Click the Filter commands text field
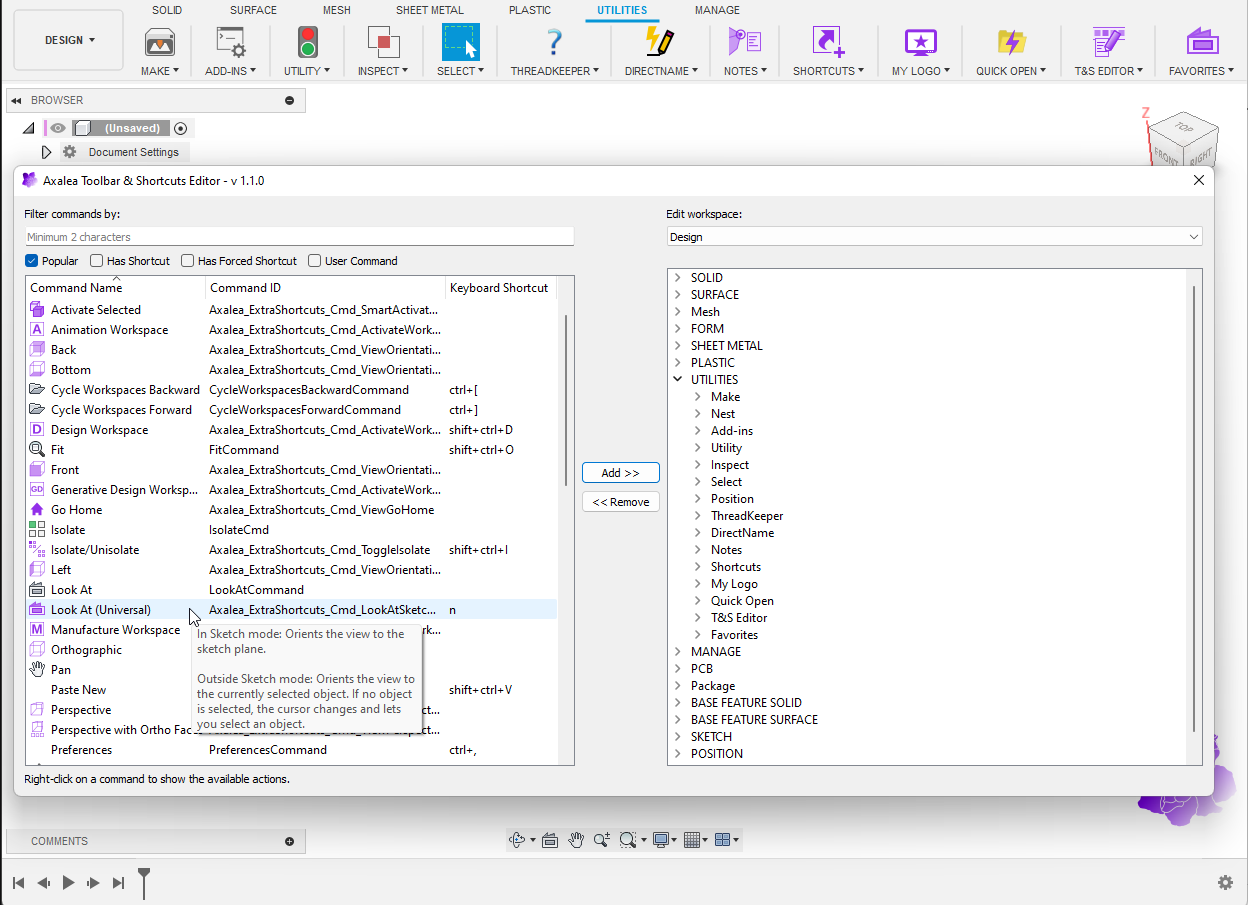 click(x=300, y=237)
